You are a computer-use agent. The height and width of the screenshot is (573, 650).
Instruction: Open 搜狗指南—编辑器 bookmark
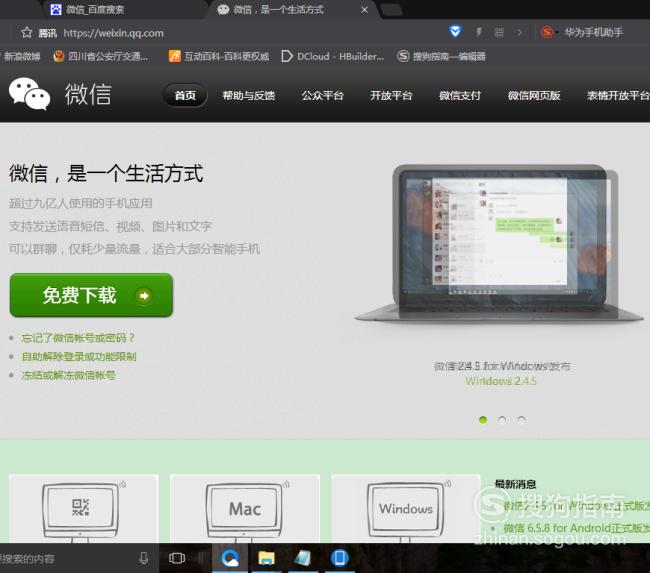pyautogui.click(x=441, y=56)
